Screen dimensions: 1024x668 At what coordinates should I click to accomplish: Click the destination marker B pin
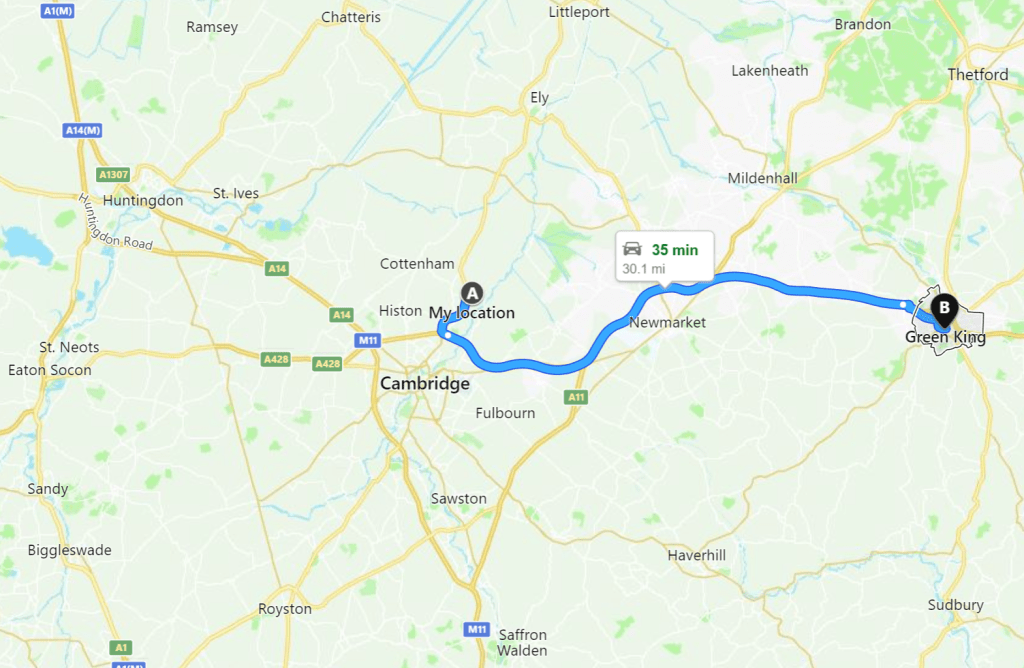coord(944,310)
